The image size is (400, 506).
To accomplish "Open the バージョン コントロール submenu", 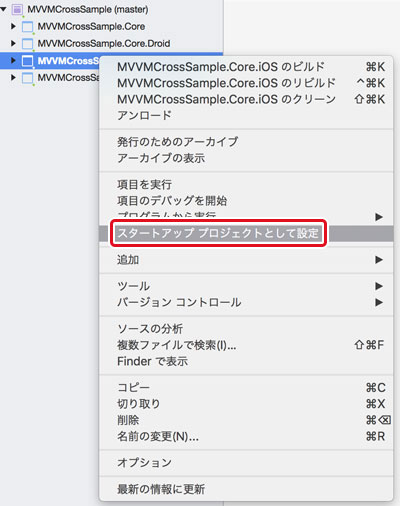I will point(246,302).
